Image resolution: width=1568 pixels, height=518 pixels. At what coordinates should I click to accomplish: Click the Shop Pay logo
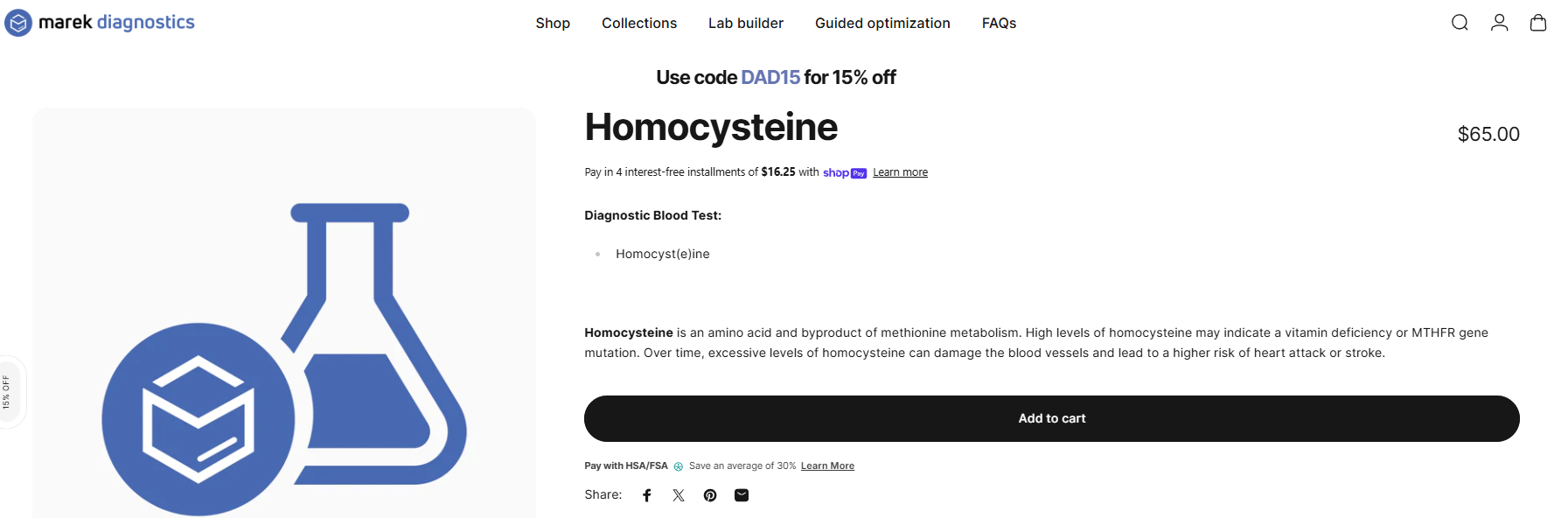coord(845,173)
